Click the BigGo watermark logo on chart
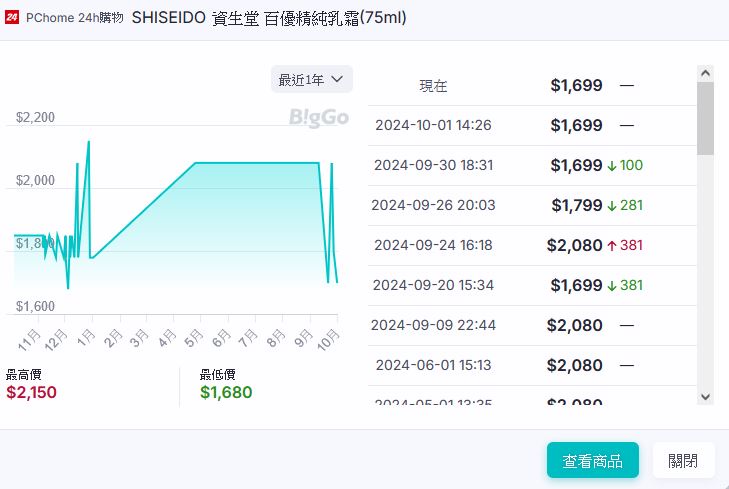The width and height of the screenshot is (729, 489). pos(319,117)
